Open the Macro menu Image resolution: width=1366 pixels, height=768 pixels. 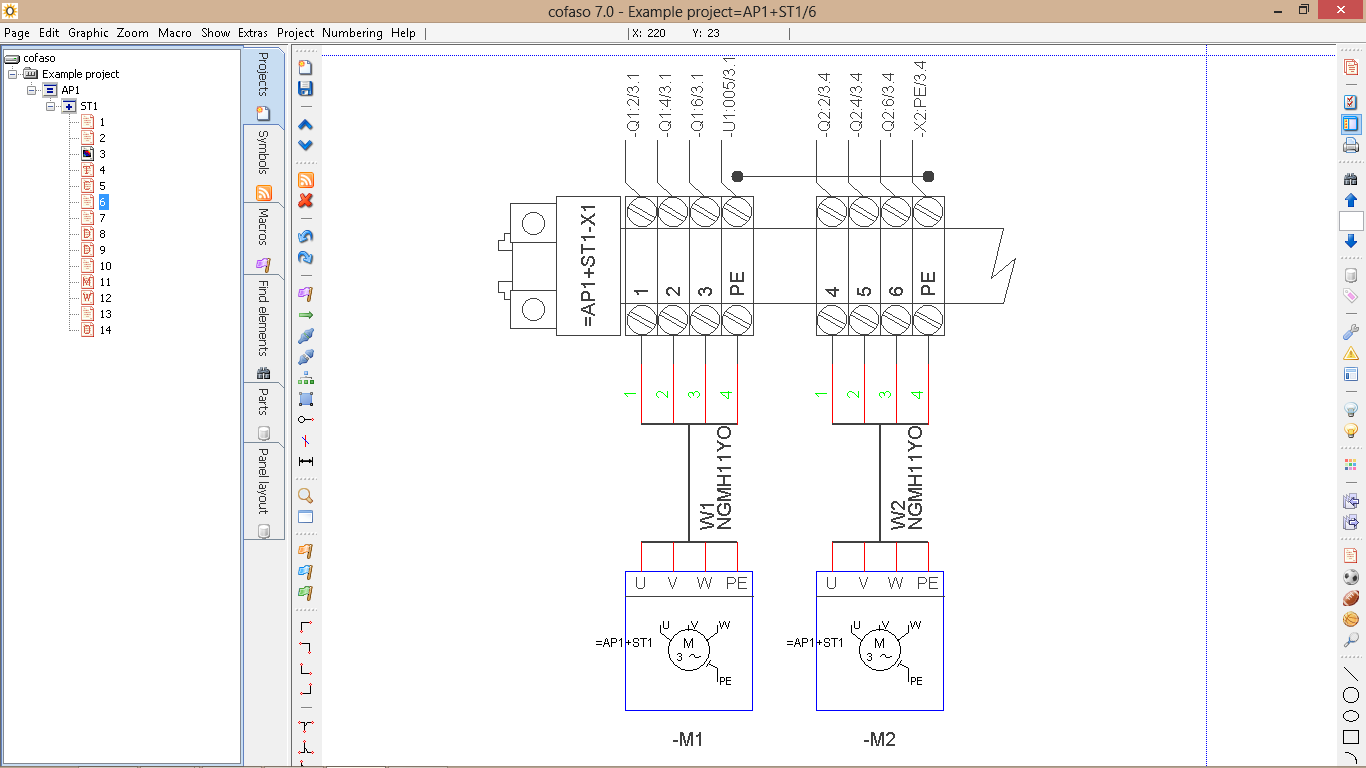tap(174, 33)
